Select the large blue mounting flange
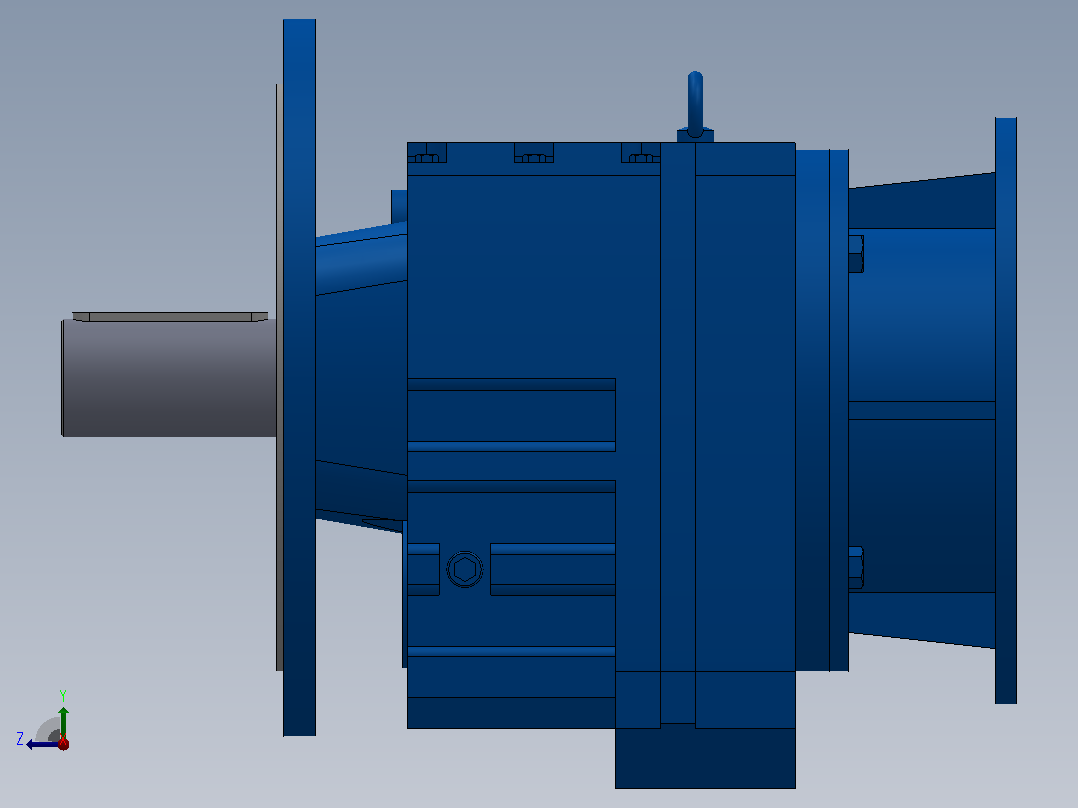The image size is (1078, 808). (300, 378)
